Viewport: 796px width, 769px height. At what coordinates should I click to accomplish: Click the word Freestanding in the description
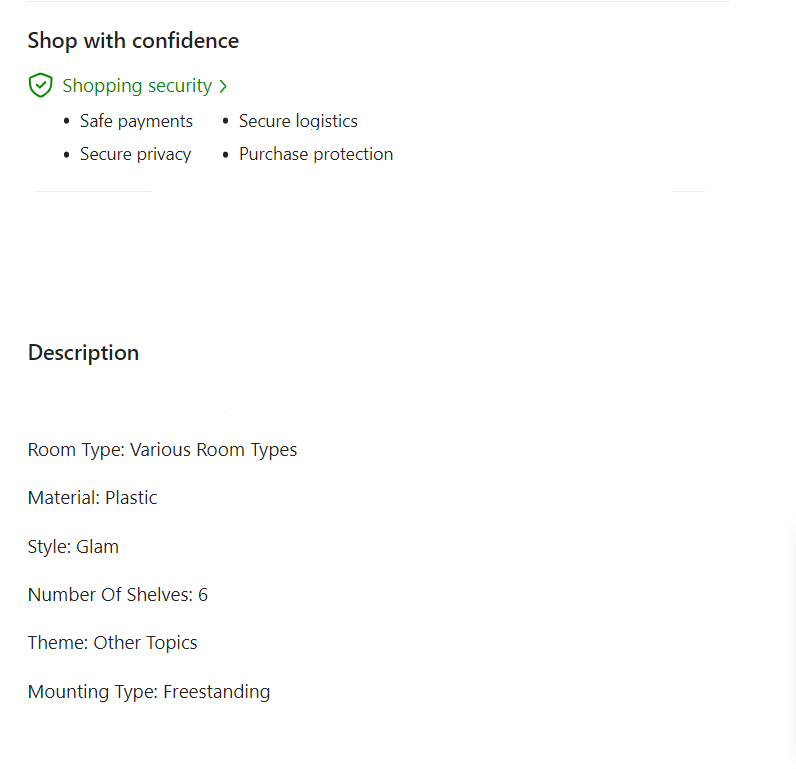(x=216, y=692)
